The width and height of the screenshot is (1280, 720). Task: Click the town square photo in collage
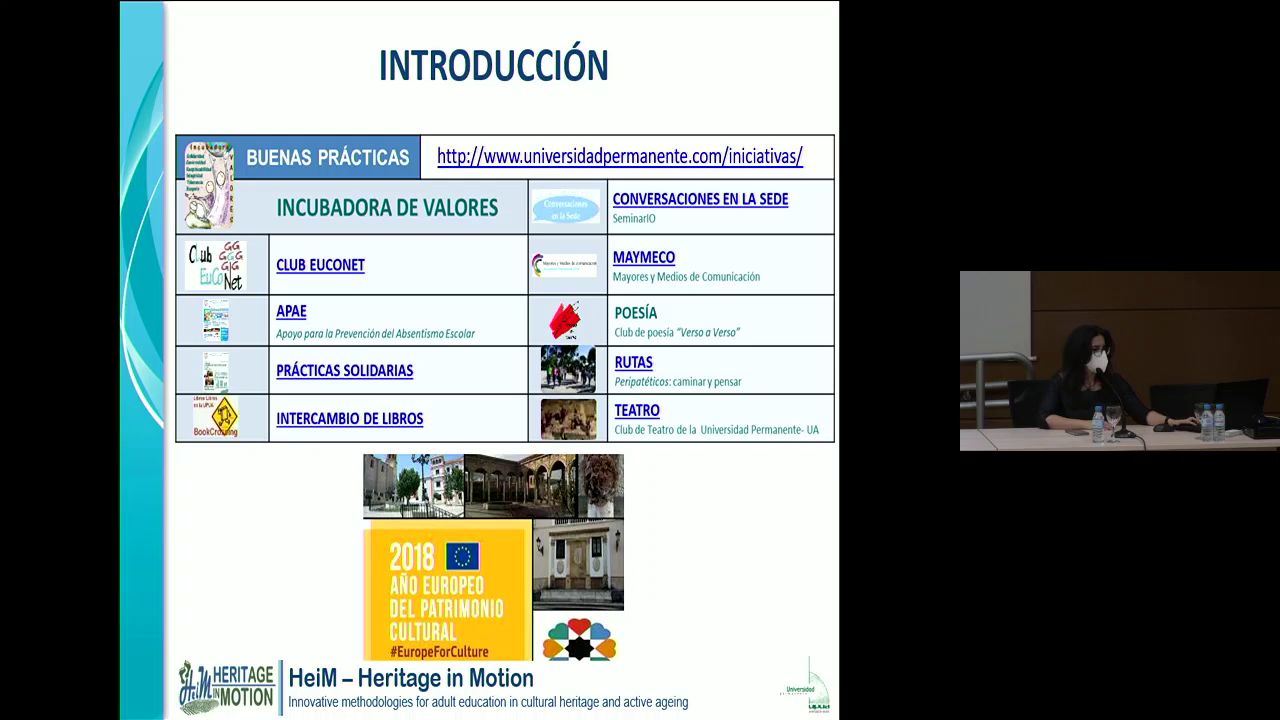[x=413, y=486]
